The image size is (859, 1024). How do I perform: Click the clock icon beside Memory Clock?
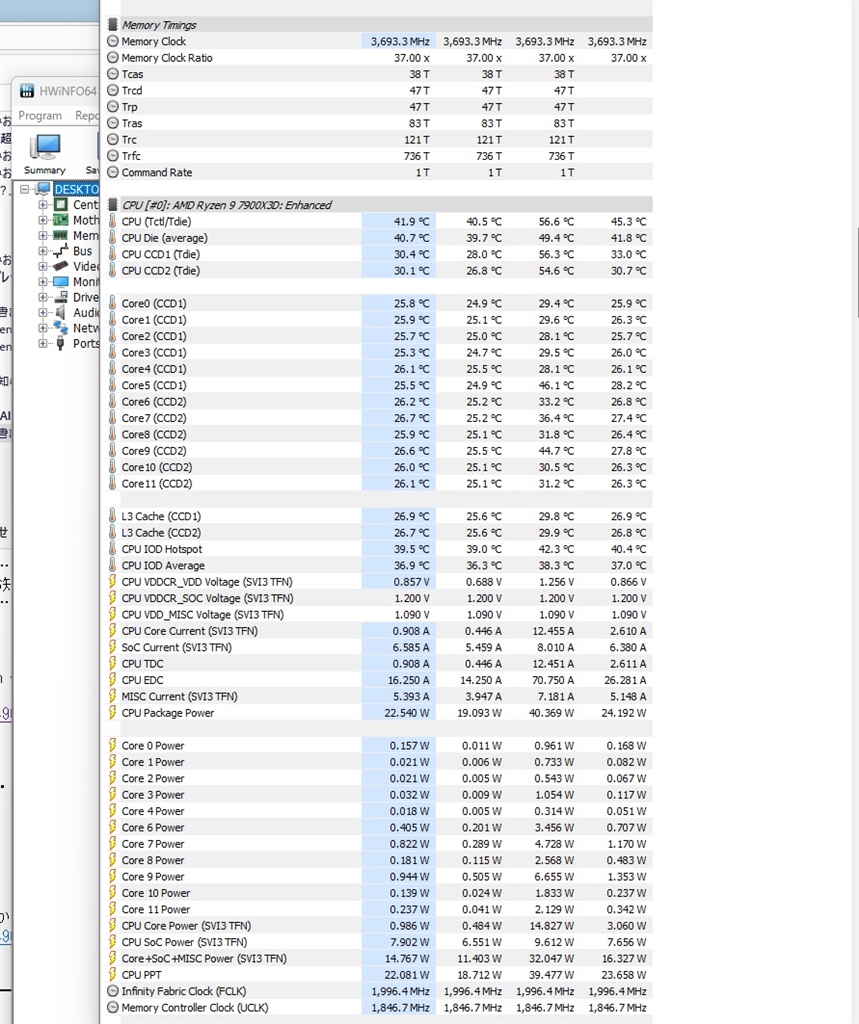tap(112, 41)
